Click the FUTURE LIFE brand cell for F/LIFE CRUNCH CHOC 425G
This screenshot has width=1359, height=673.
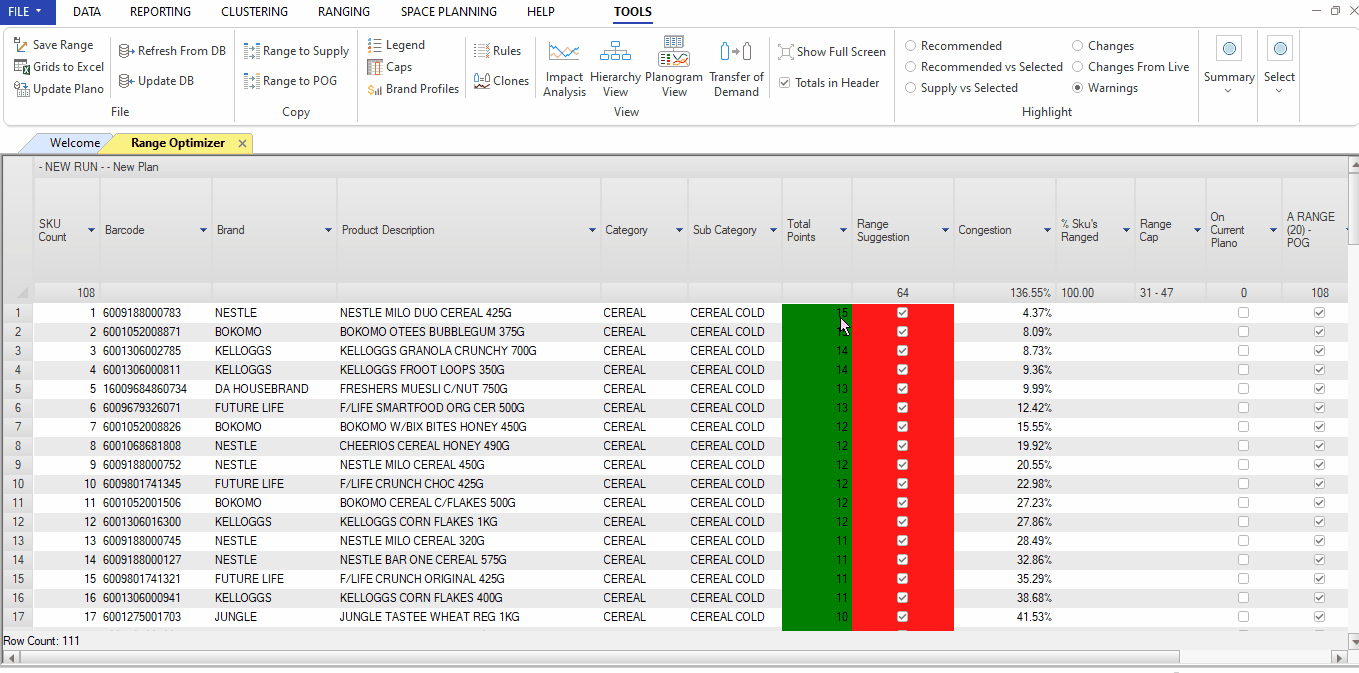click(x=274, y=484)
